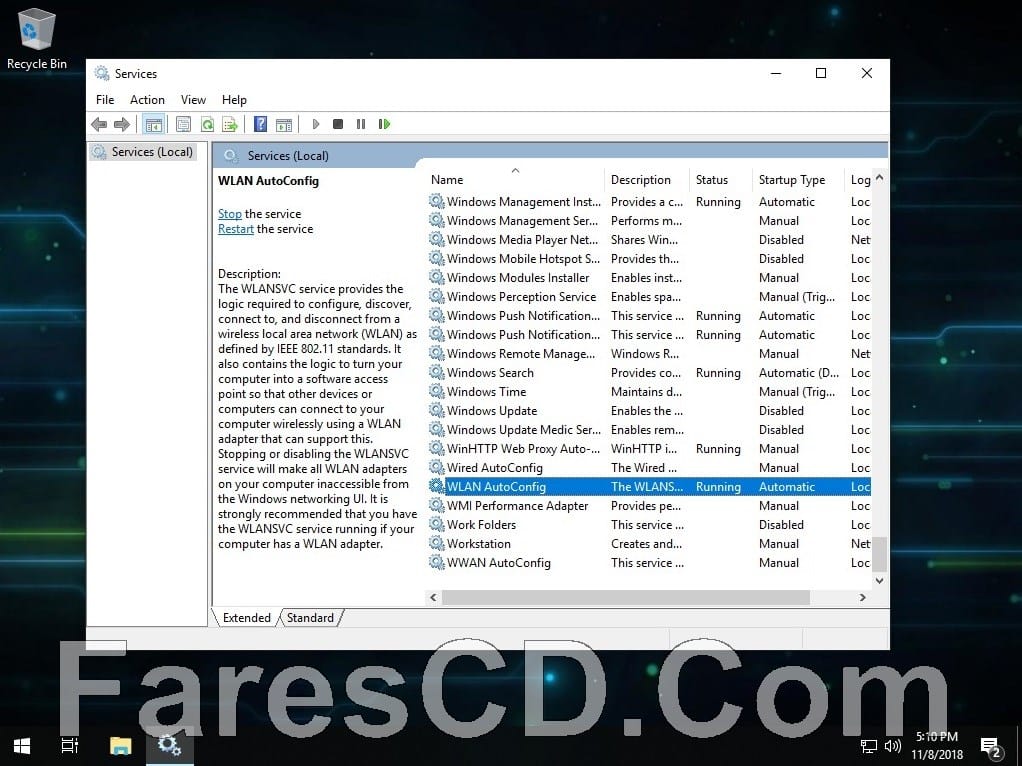The width and height of the screenshot is (1022, 766).
Task: Click the vertical scrollbar down arrow
Action: (879, 580)
